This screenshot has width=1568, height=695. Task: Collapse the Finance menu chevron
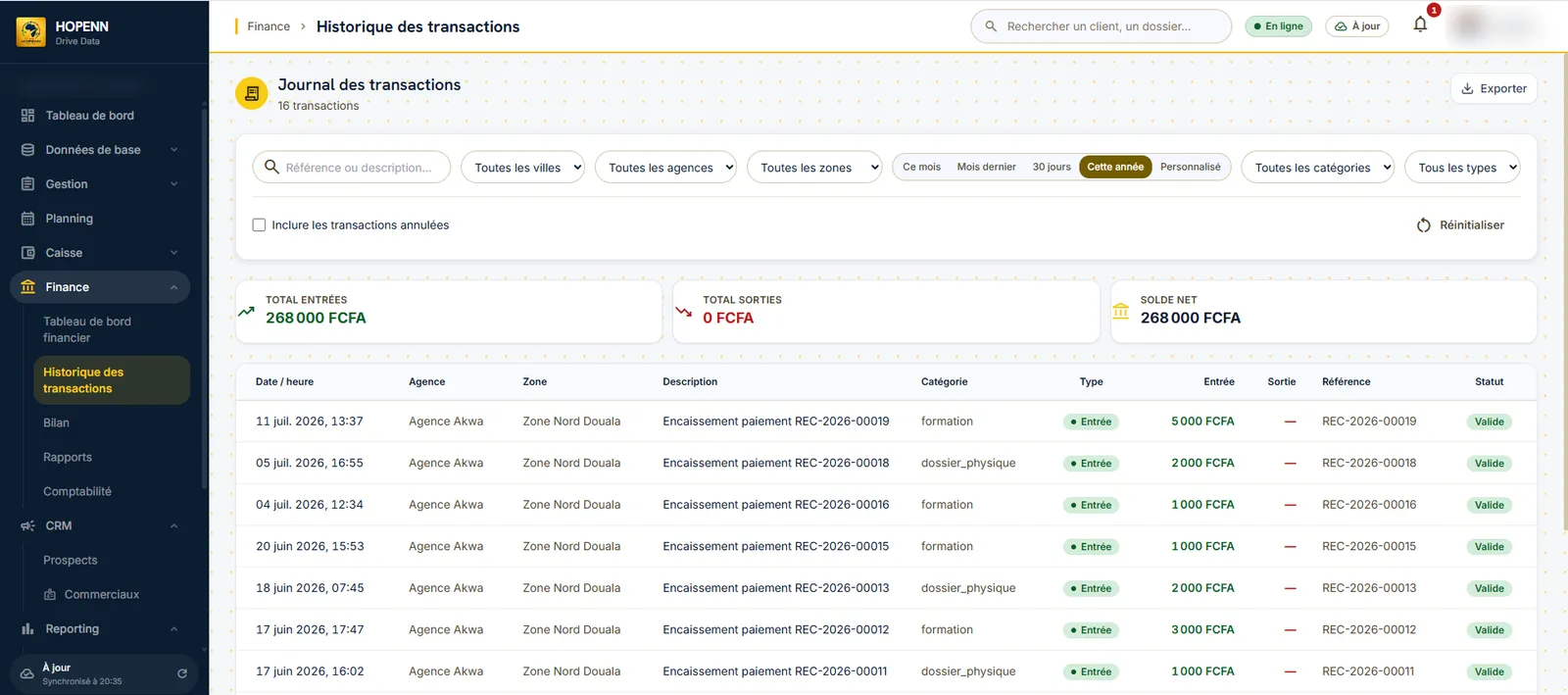174,287
